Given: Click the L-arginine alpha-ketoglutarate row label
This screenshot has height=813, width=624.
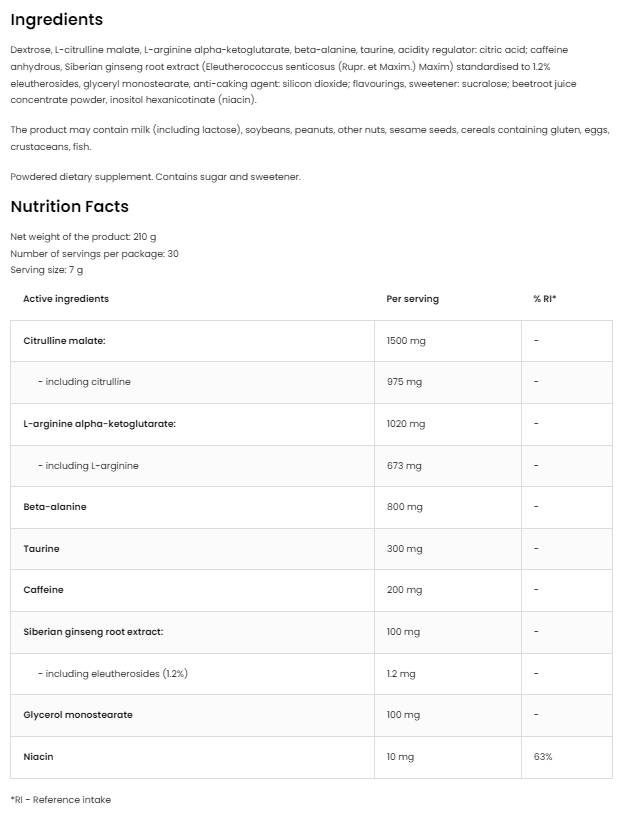Looking at the screenshot, I should [x=99, y=424].
